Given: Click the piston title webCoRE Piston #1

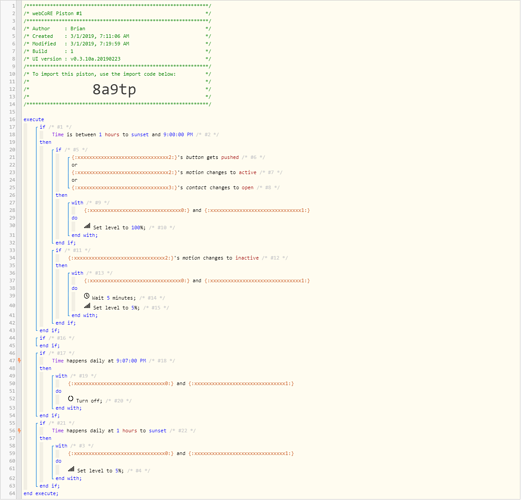Looking at the screenshot, I should (57, 13).
